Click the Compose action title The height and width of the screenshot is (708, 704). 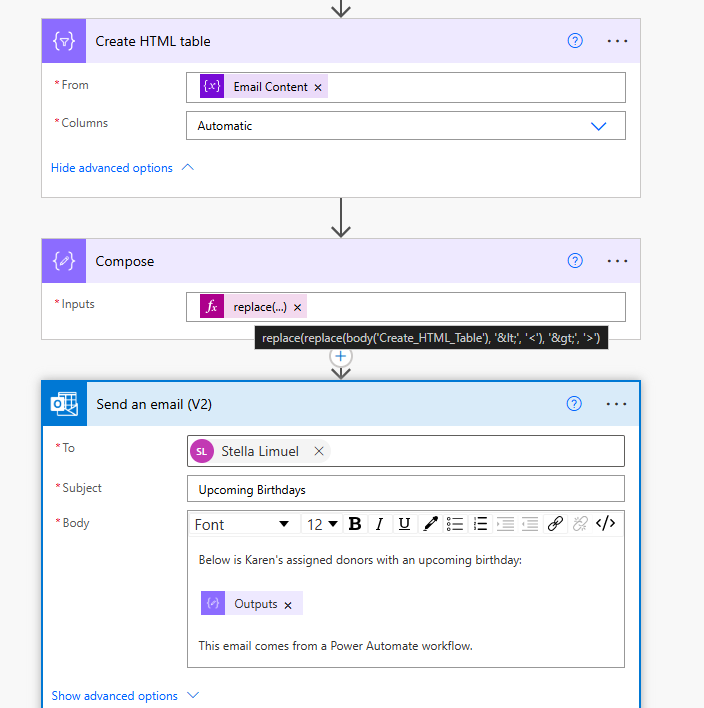point(125,261)
